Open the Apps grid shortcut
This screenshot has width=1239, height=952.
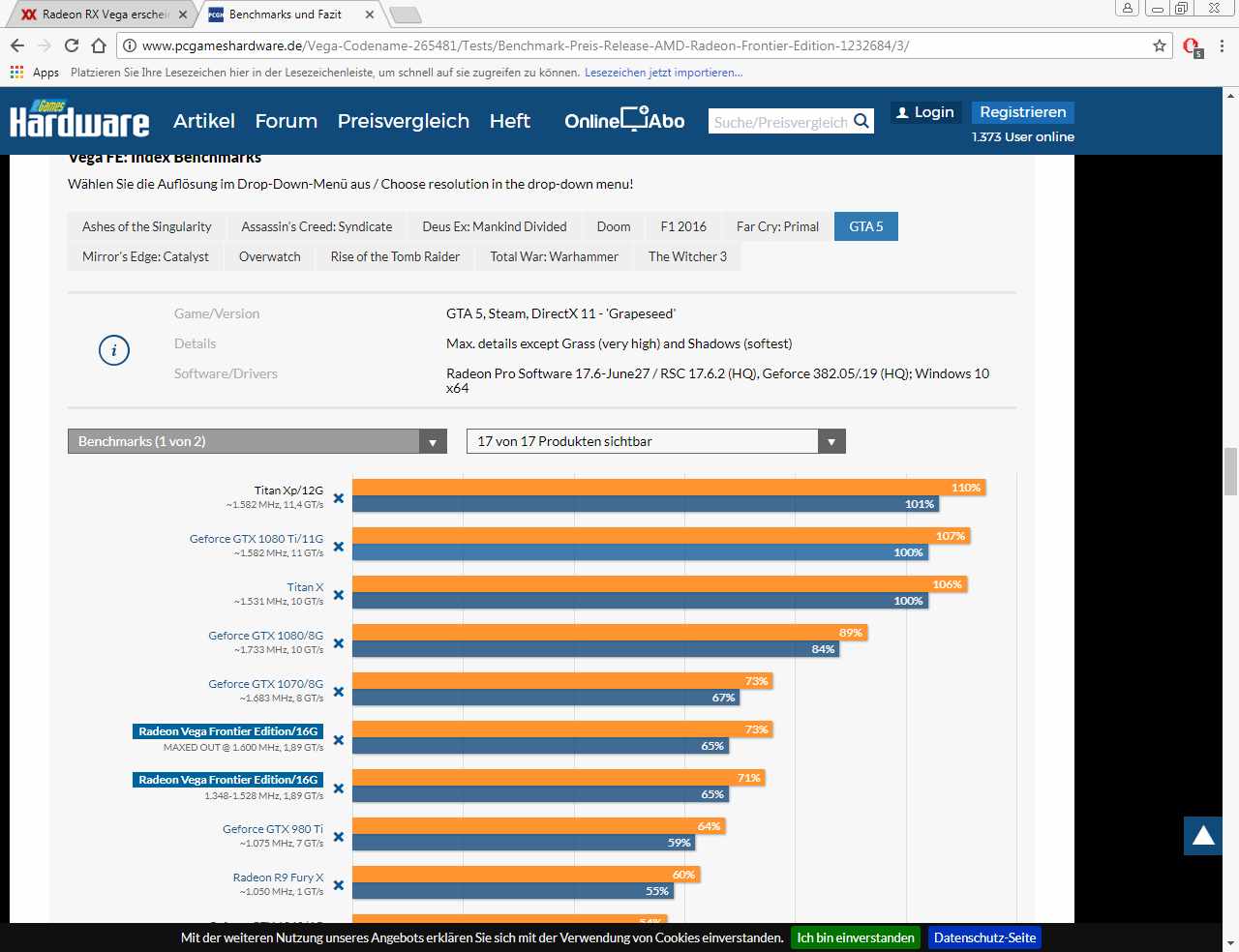(34, 73)
